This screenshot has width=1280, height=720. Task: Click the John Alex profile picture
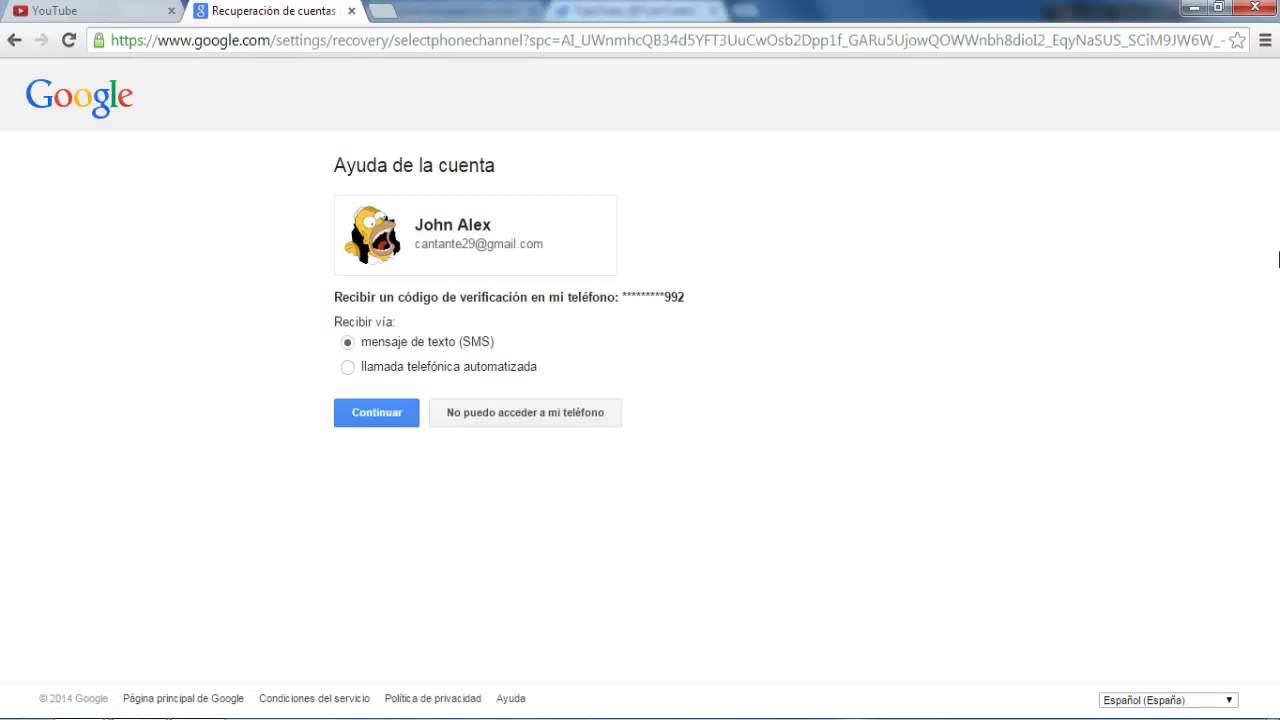click(x=373, y=235)
